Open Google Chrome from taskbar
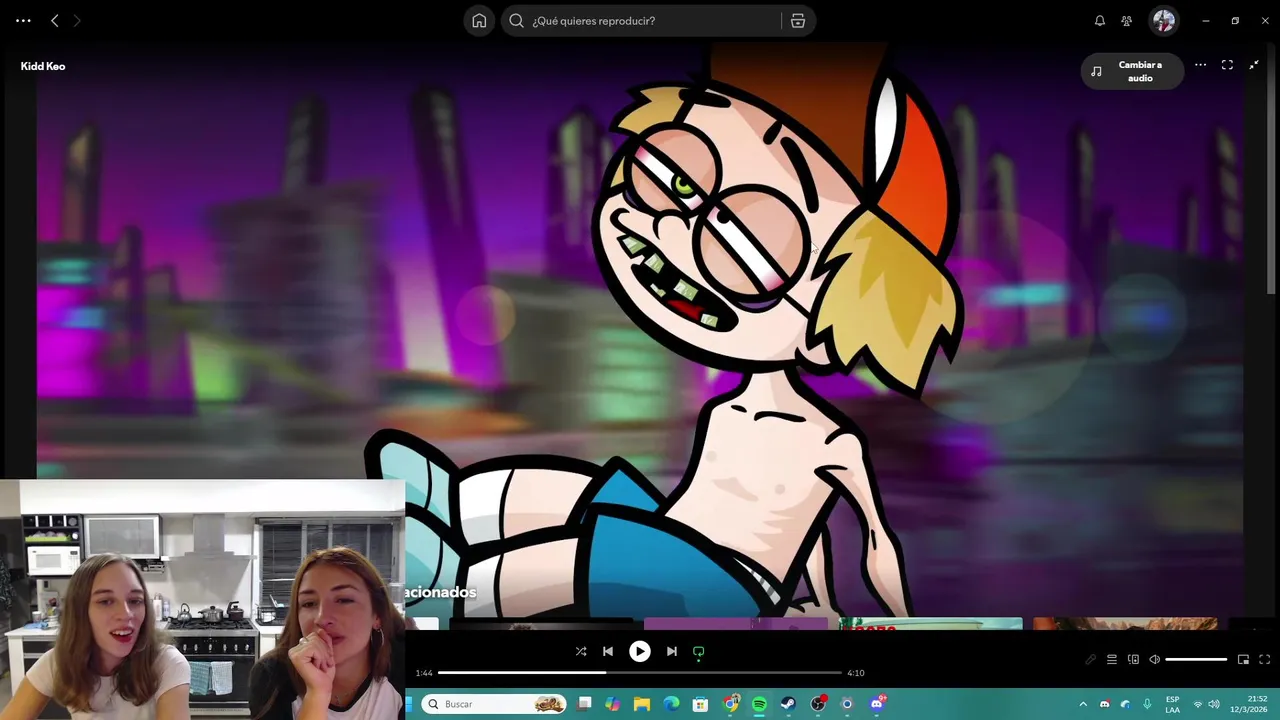Image resolution: width=1280 pixels, height=720 pixels. point(731,704)
